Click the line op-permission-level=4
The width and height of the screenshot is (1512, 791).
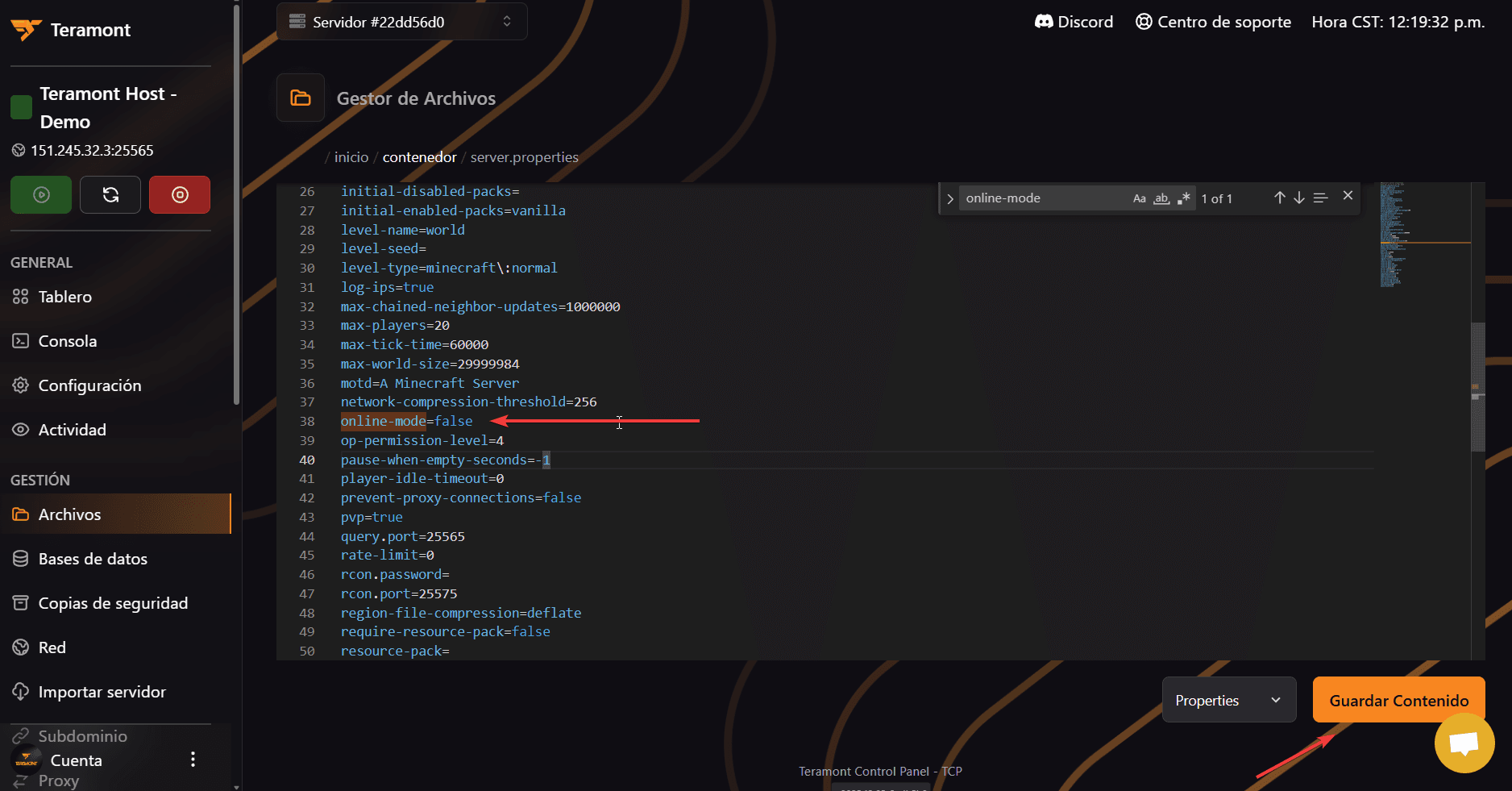coord(422,440)
